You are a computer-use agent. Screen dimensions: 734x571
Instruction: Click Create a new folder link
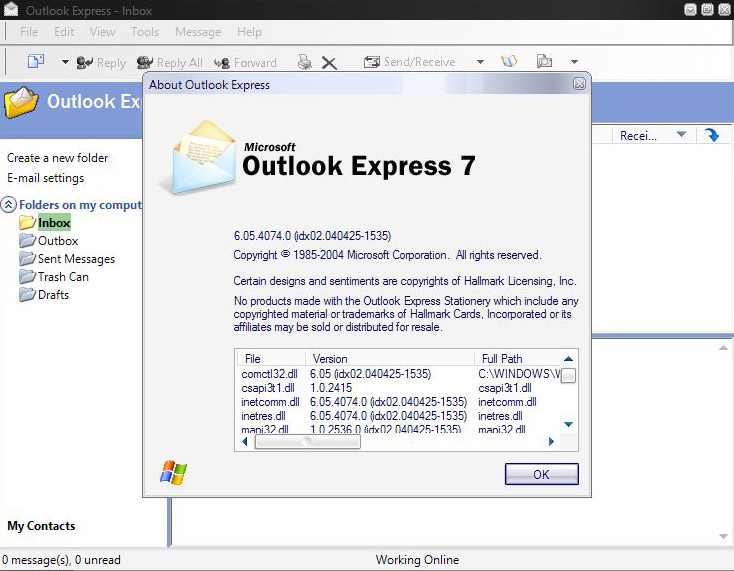click(x=58, y=158)
